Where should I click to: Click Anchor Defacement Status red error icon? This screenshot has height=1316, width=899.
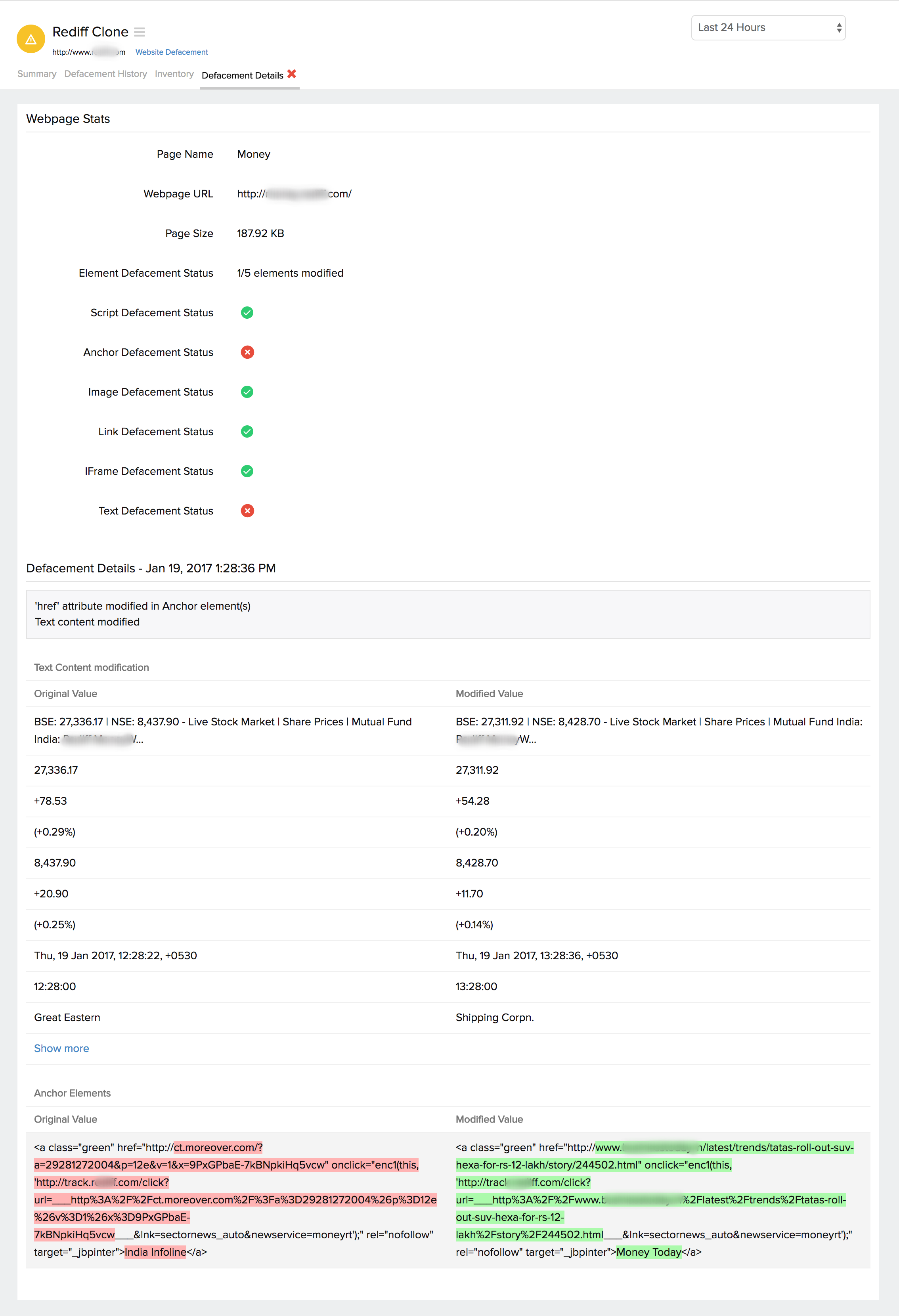[x=247, y=352]
